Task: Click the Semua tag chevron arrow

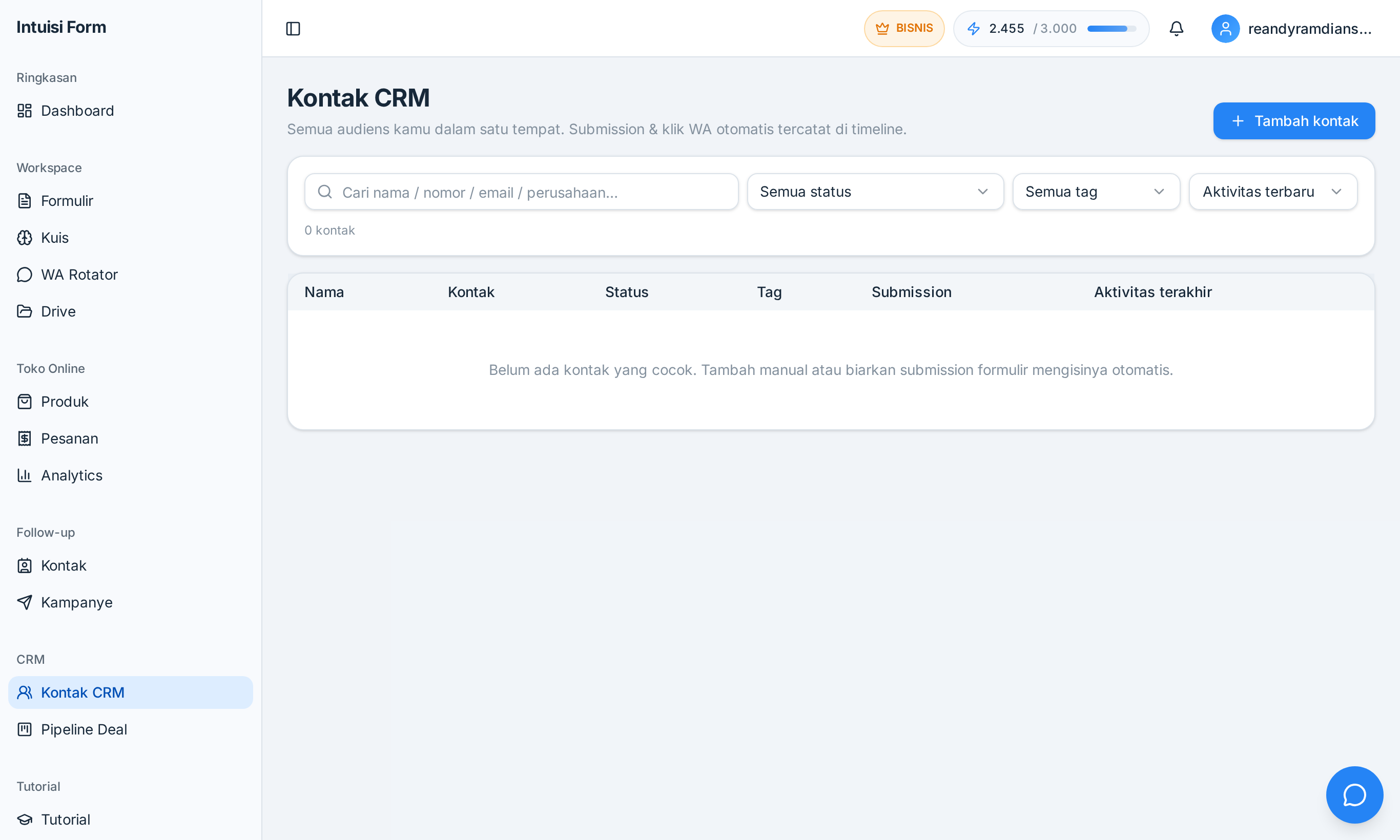Action: point(1159,192)
